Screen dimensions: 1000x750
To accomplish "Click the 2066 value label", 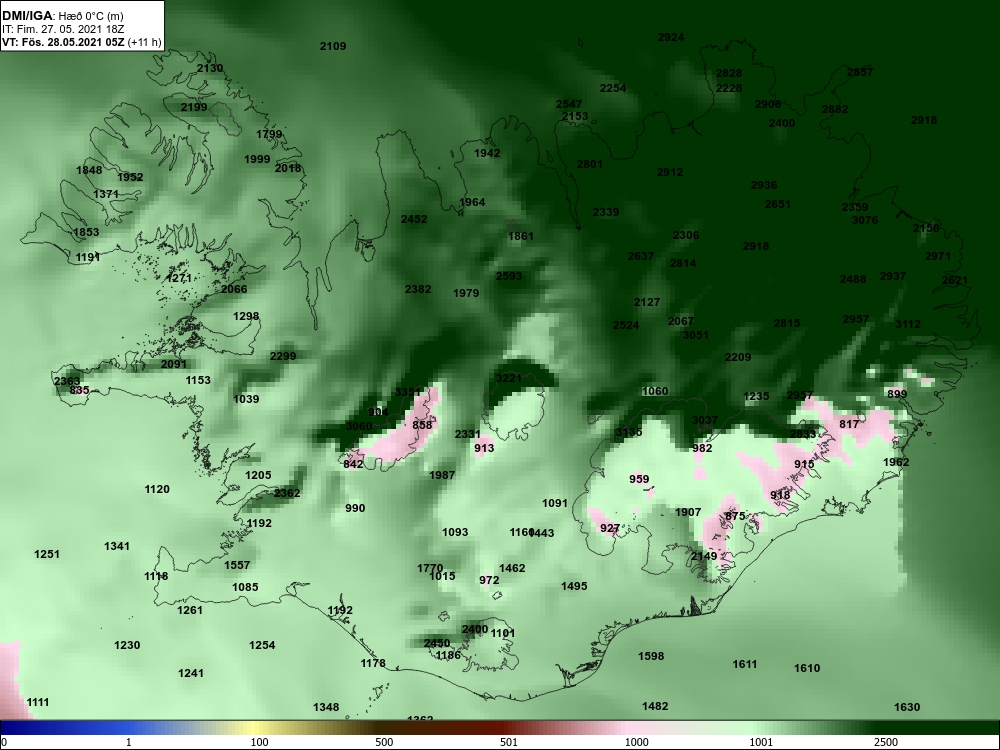I will [234, 289].
